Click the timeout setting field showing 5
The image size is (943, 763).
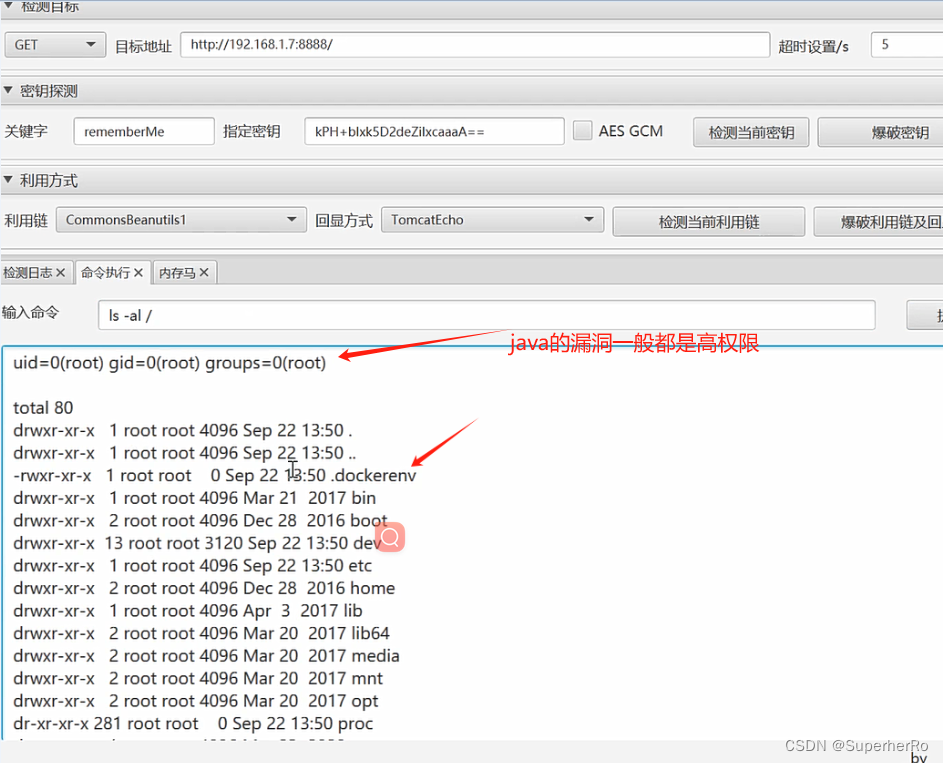(x=907, y=44)
